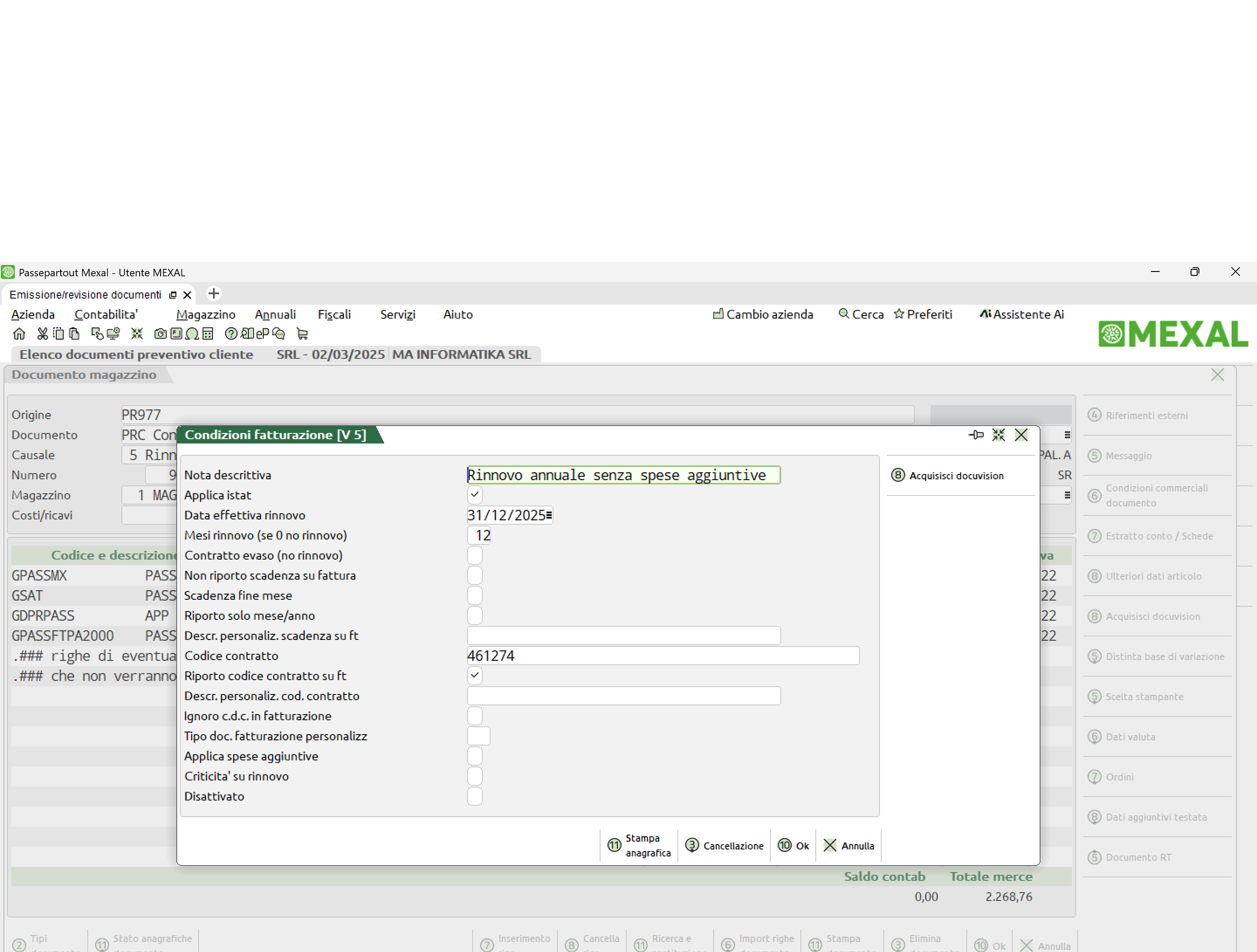Viewport: 1257px width, 952px height.
Task: Pin the Condizioni fatturazione dialog
Action: pyautogui.click(x=976, y=435)
